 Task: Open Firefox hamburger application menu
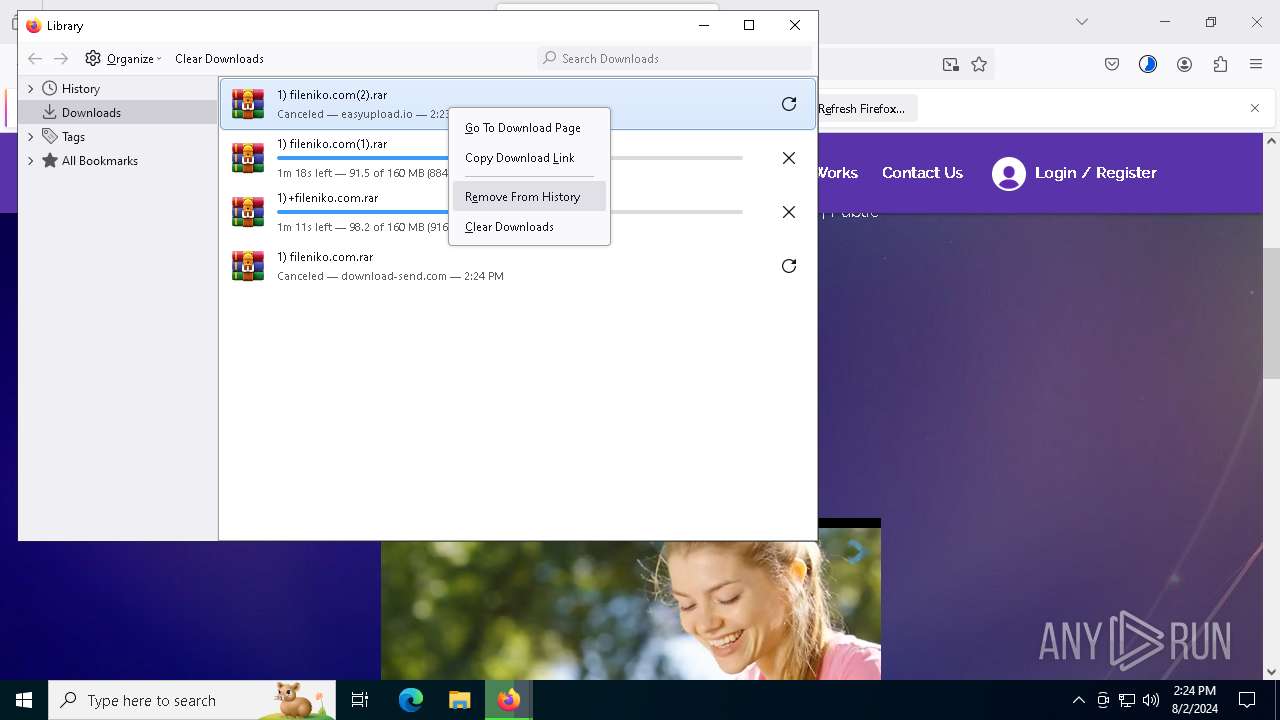(1256, 64)
